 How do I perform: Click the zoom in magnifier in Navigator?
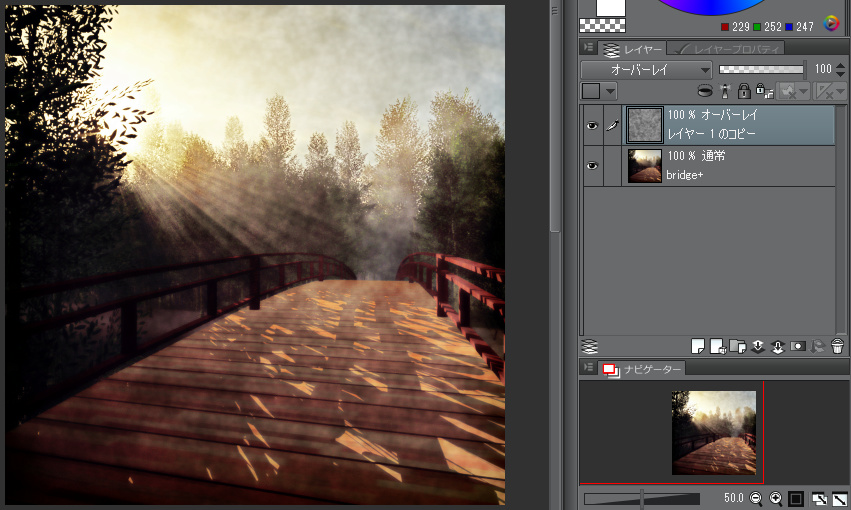point(775,498)
